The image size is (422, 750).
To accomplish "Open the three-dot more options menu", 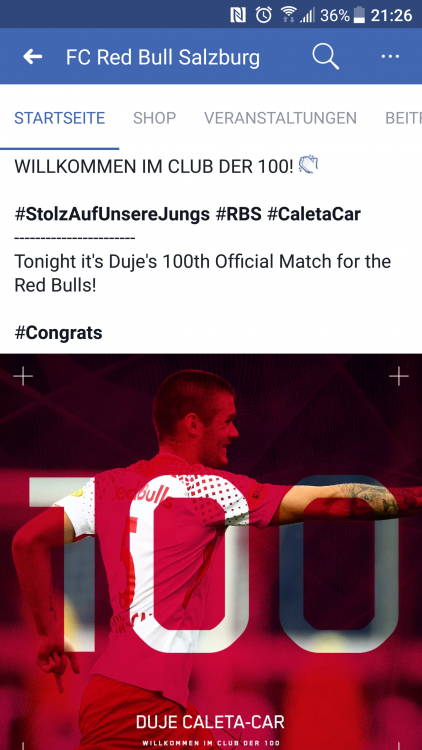I will [x=390, y=56].
